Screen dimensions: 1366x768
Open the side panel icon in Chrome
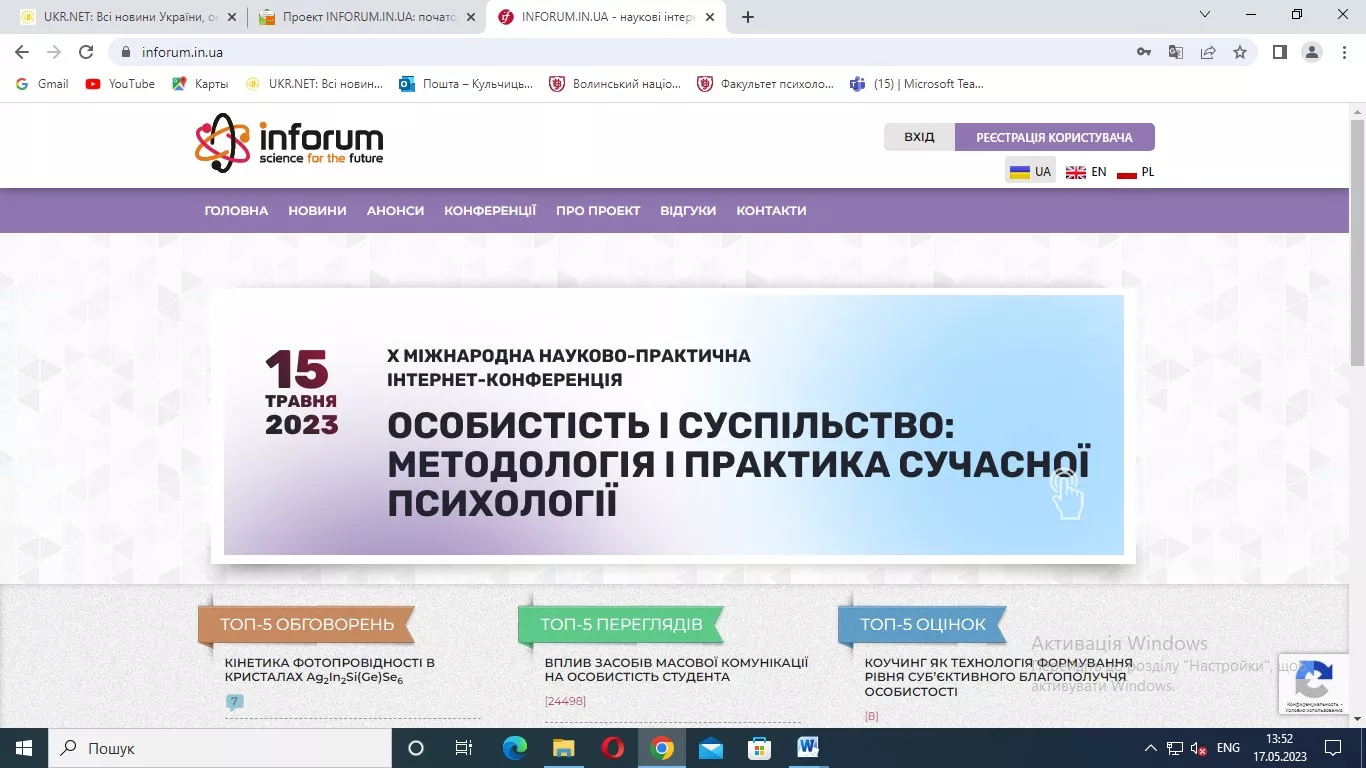click(1279, 51)
